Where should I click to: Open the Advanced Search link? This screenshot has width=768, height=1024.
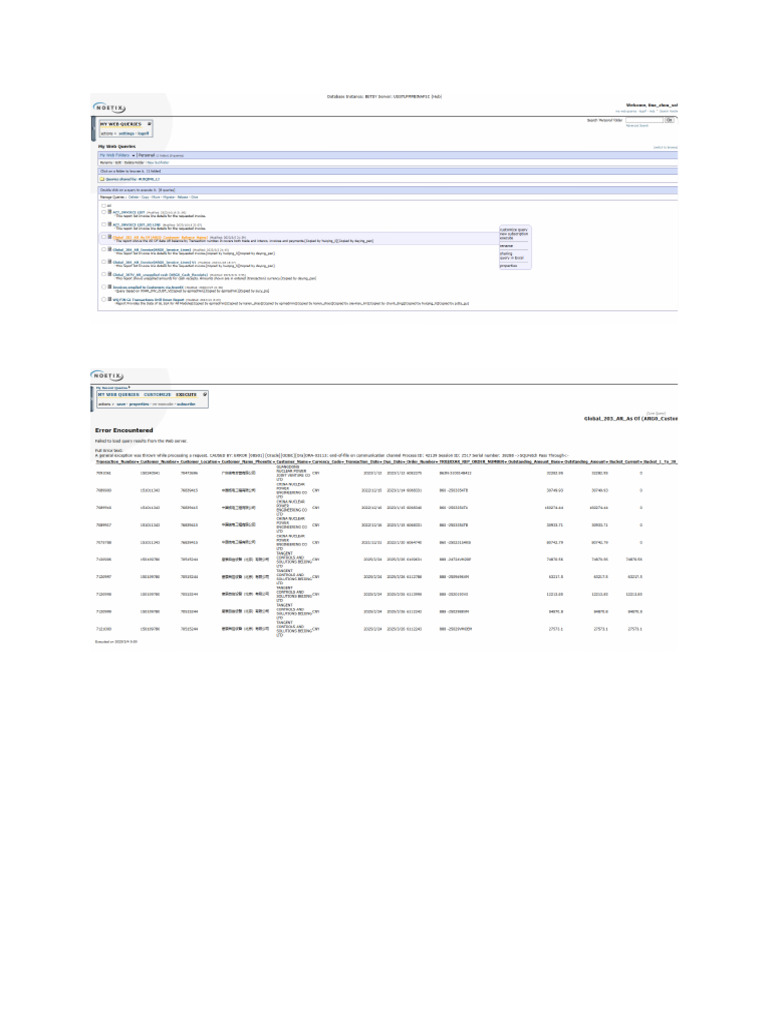pyautogui.click(x=637, y=125)
